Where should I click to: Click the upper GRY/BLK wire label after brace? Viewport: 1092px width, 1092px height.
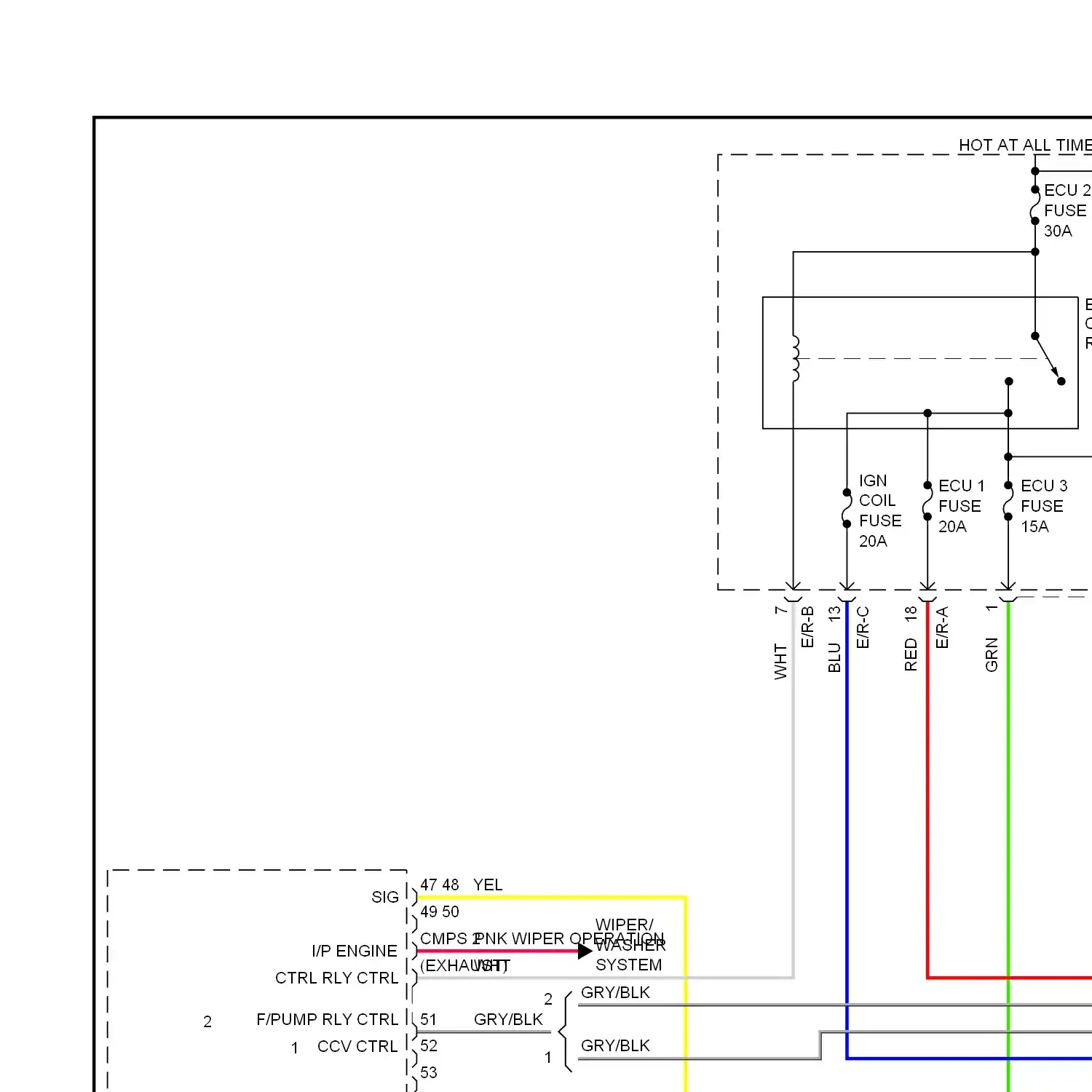click(x=615, y=992)
